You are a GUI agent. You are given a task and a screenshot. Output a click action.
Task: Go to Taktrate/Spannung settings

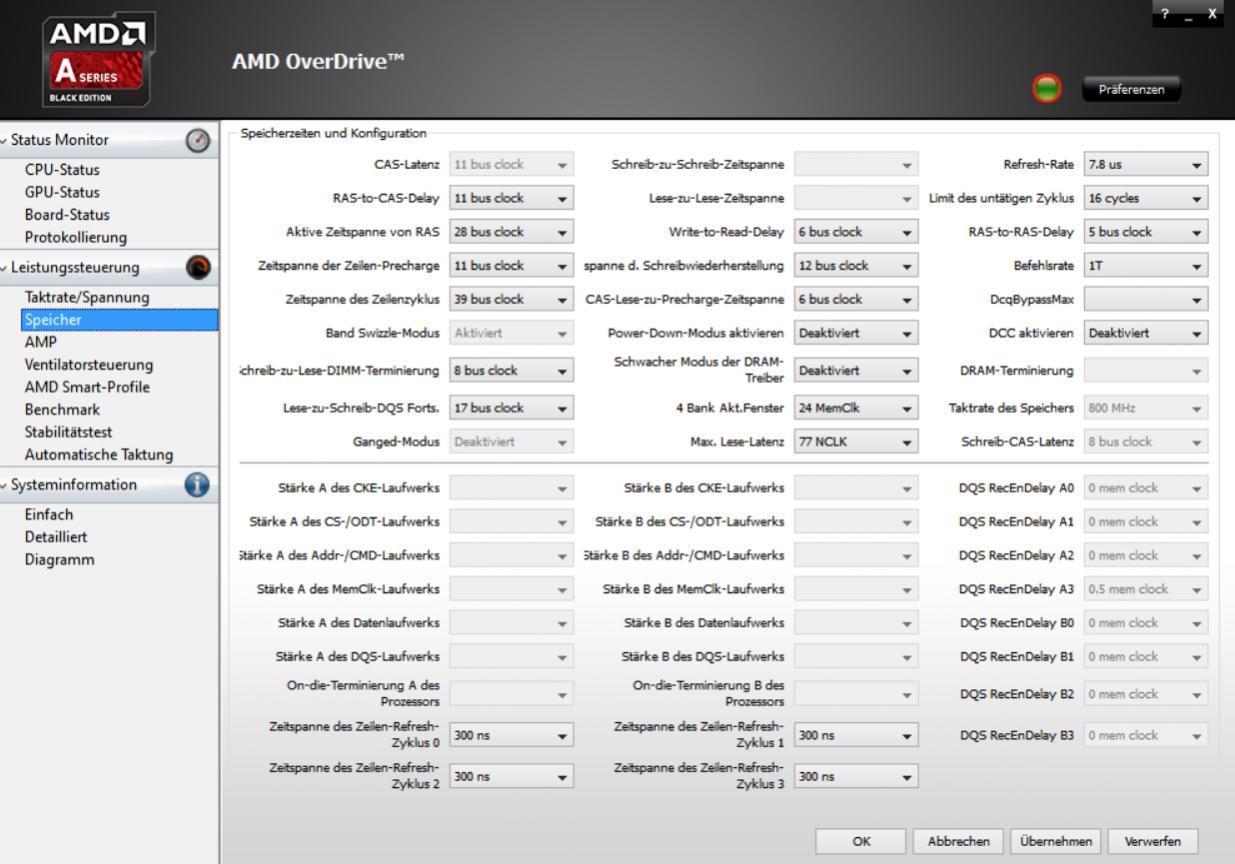tap(87, 297)
